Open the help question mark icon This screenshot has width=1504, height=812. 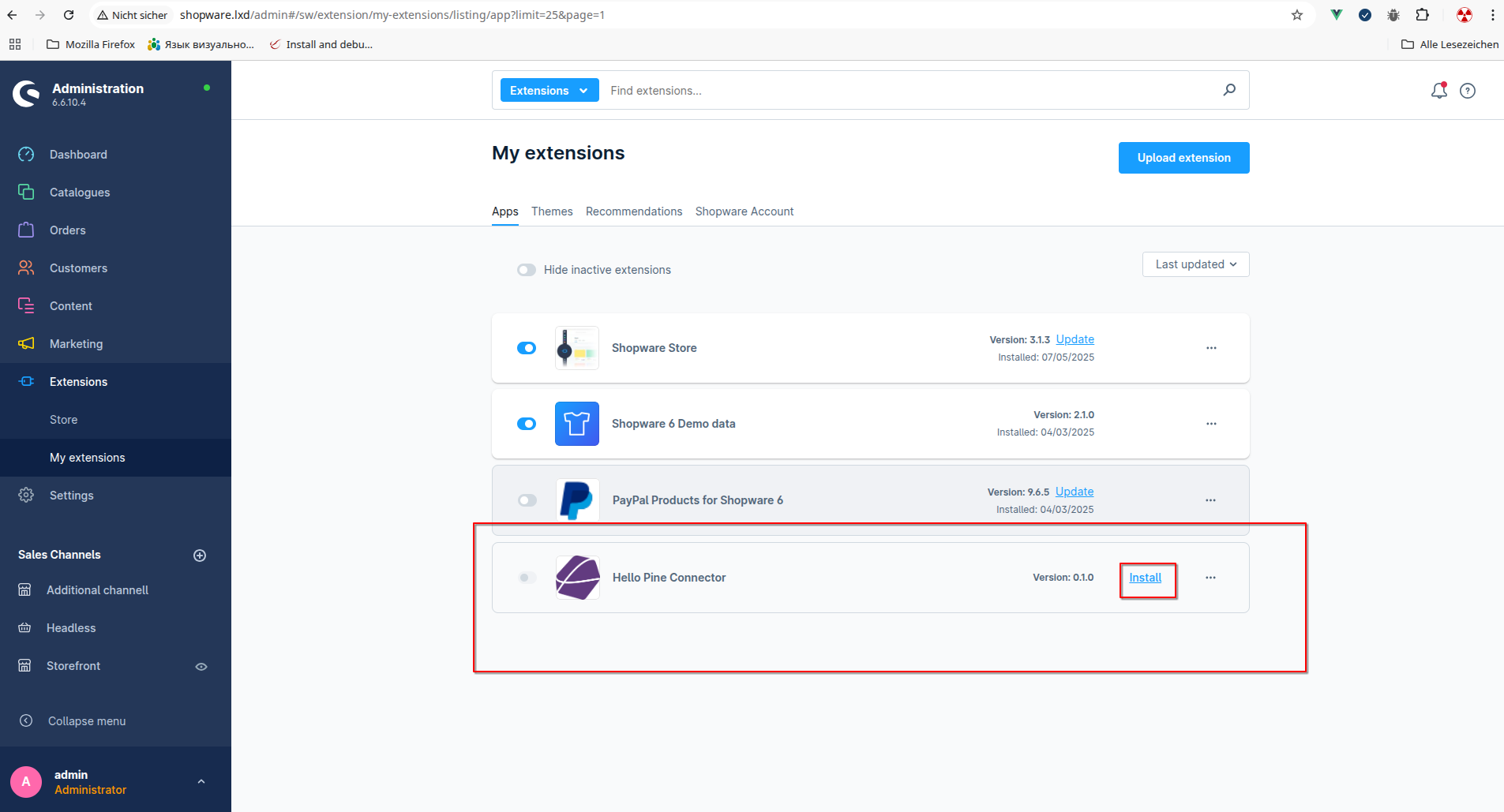coord(1468,91)
